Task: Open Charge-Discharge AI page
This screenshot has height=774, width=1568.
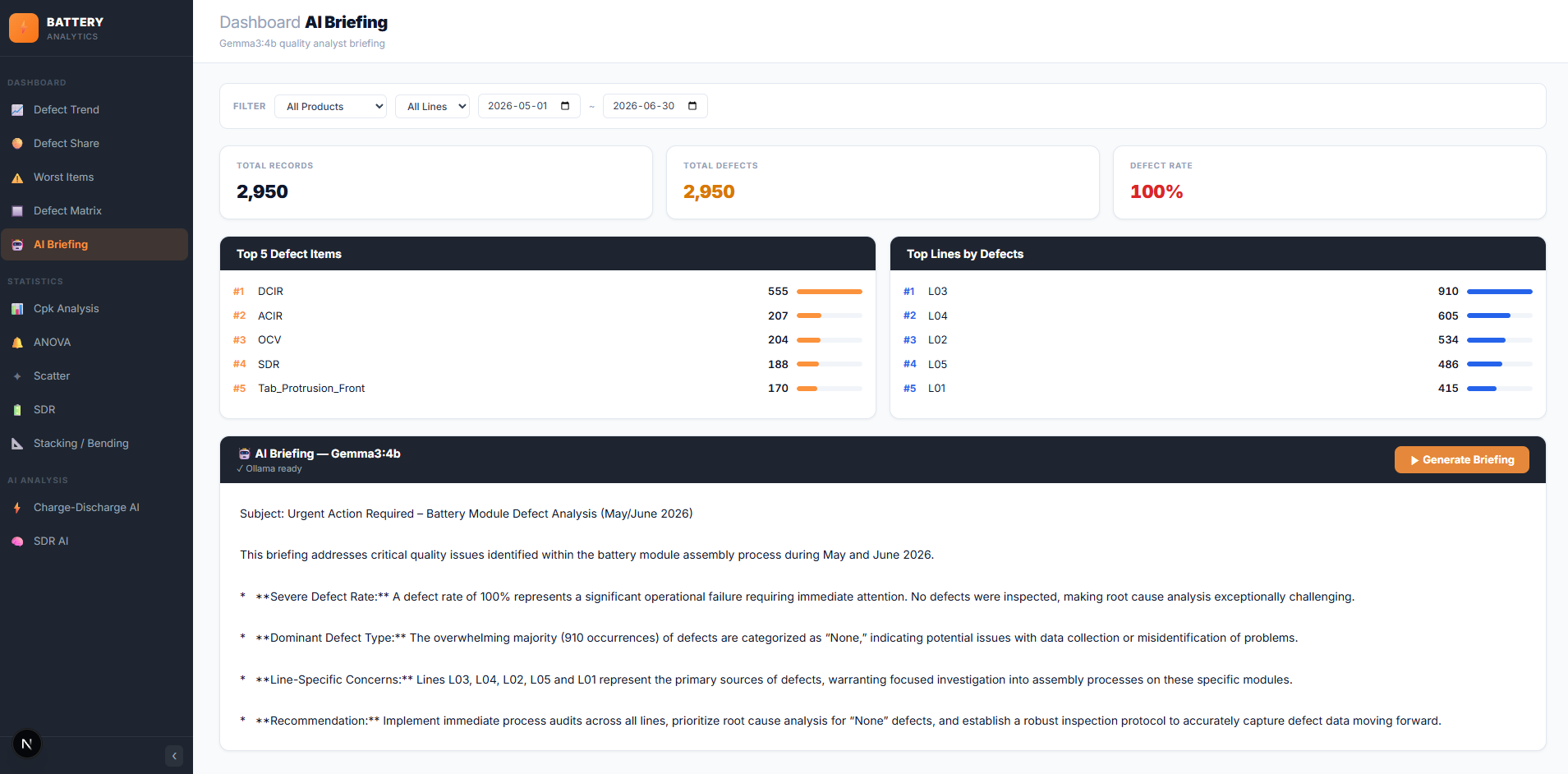Action: (x=94, y=508)
